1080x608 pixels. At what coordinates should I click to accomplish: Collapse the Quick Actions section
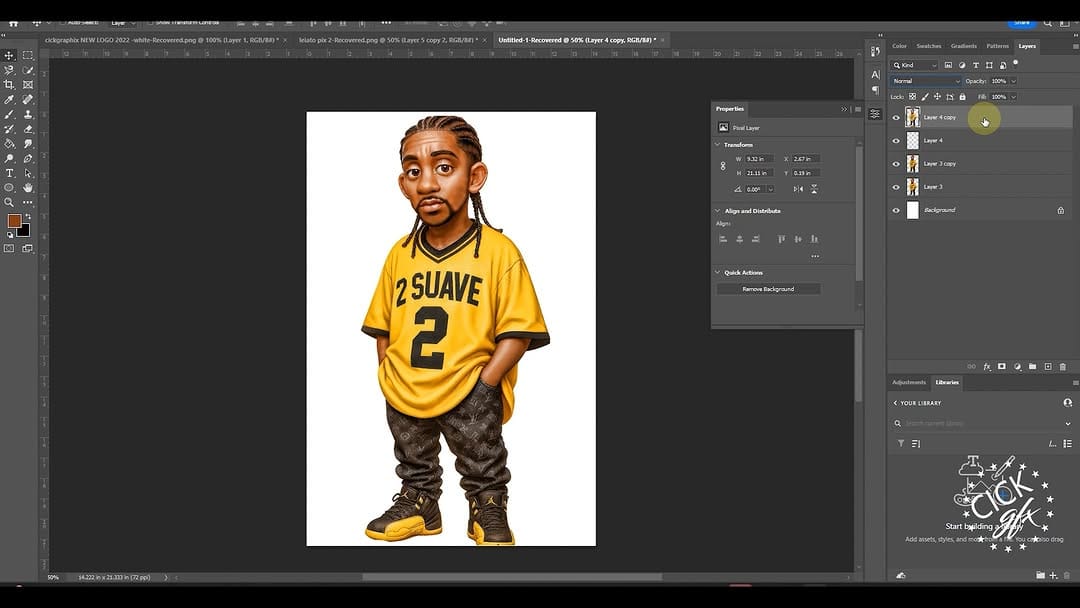[x=718, y=273]
